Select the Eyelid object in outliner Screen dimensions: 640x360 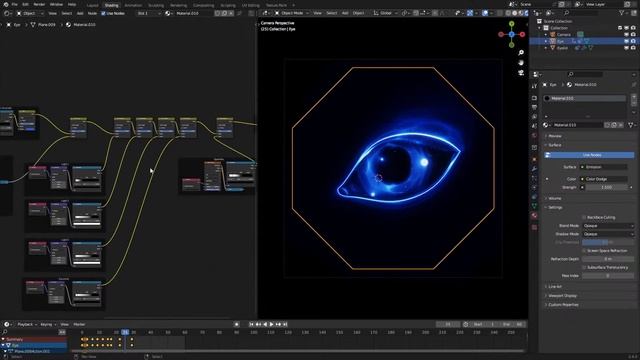pos(562,48)
